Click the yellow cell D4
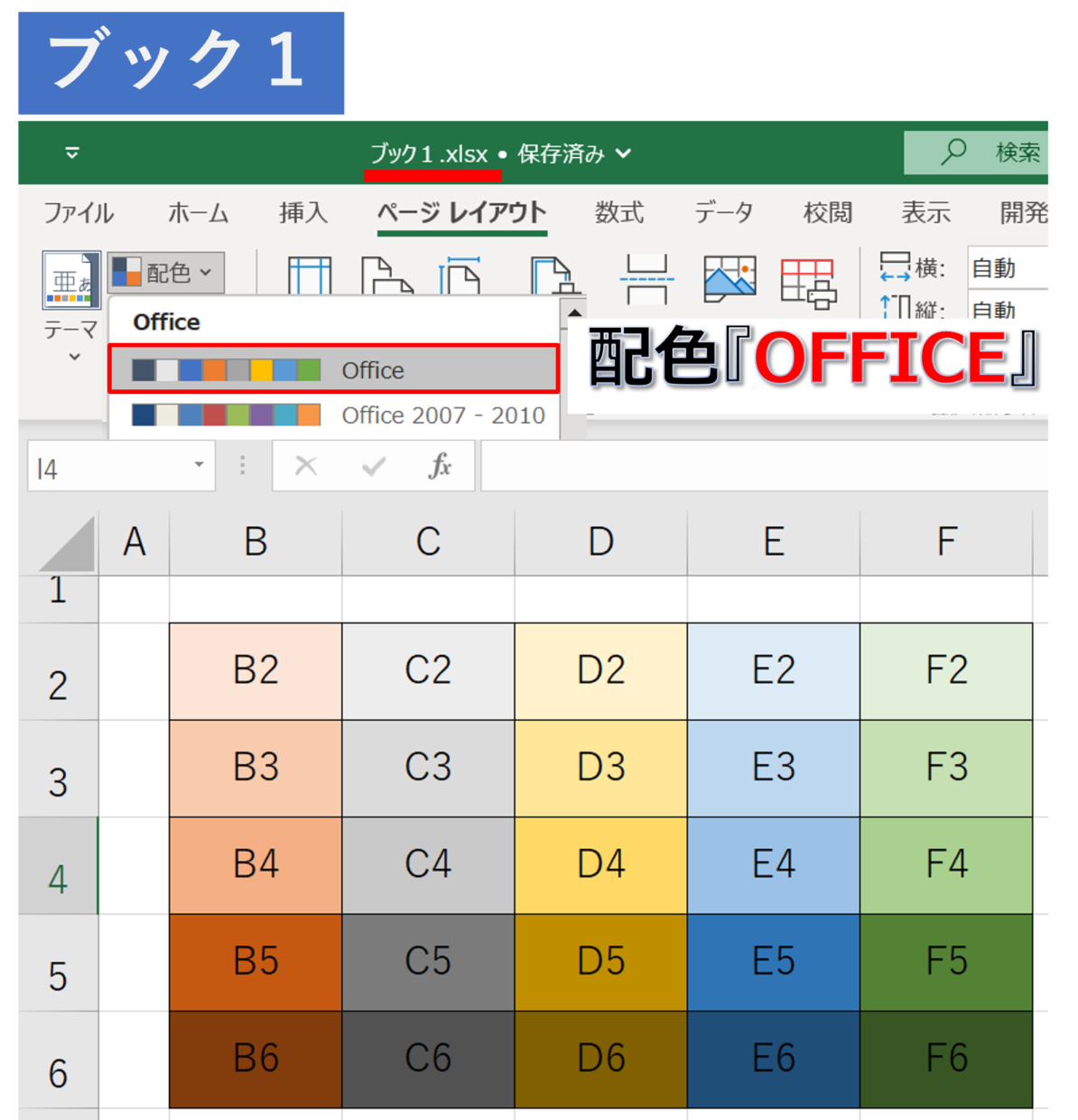This screenshot has height=1120, width=1078. point(601,865)
